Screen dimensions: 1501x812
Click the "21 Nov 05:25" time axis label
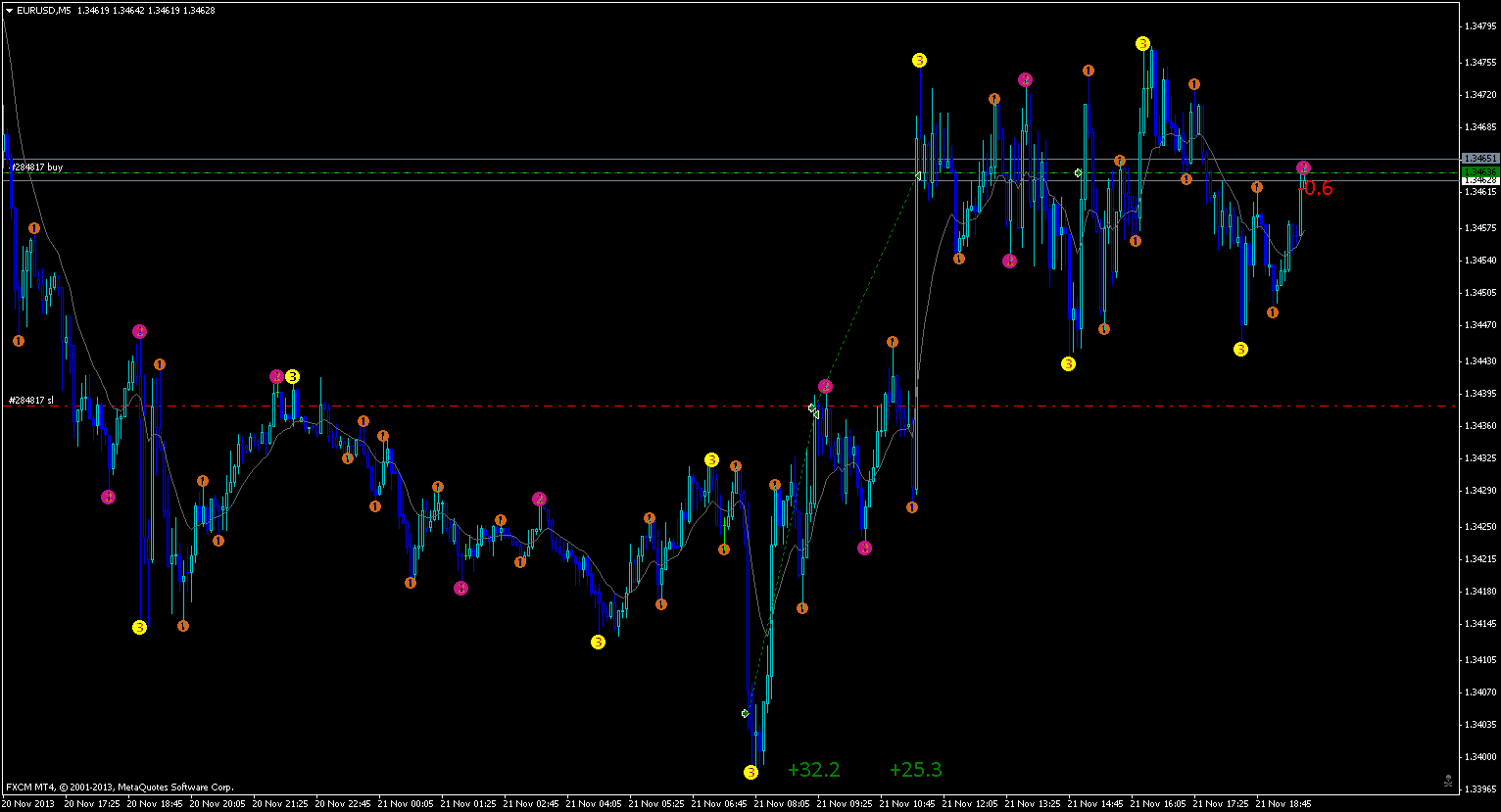pos(656,804)
